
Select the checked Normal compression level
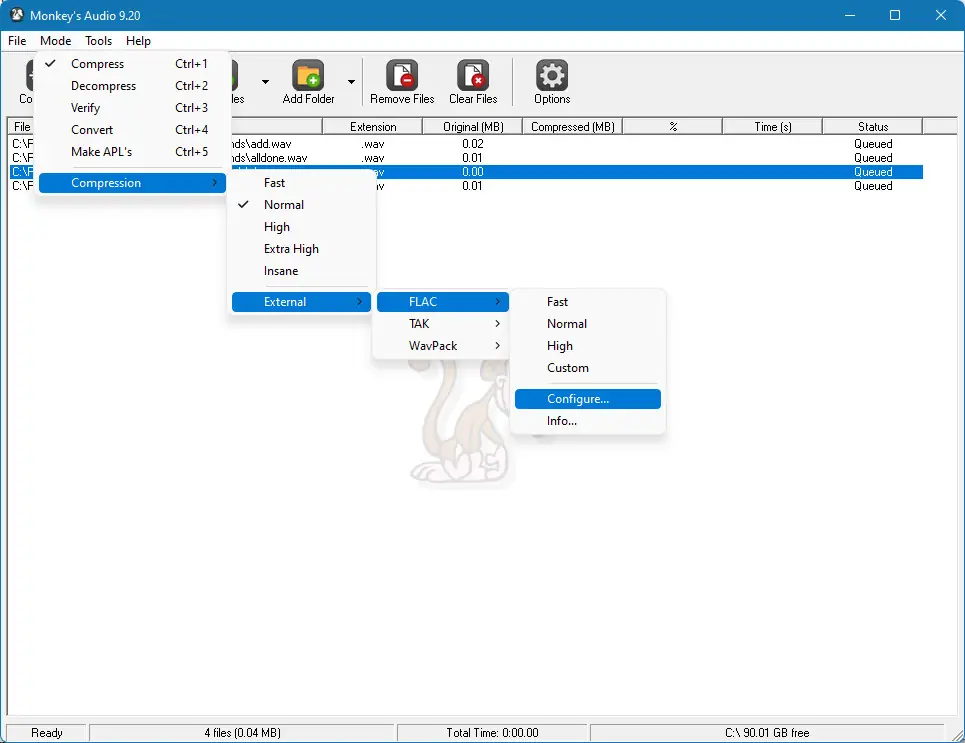pos(302,205)
